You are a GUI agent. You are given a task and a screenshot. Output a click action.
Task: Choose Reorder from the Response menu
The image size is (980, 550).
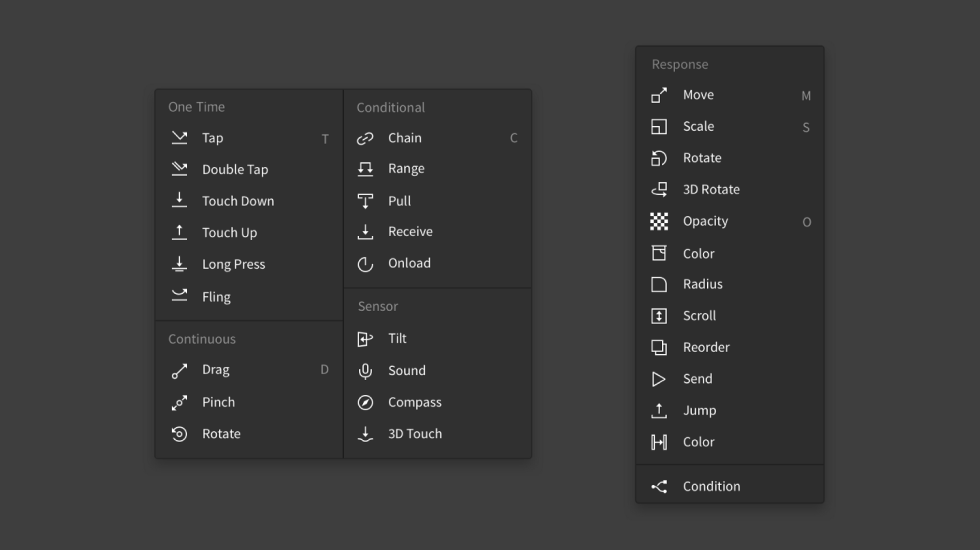pos(729,347)
